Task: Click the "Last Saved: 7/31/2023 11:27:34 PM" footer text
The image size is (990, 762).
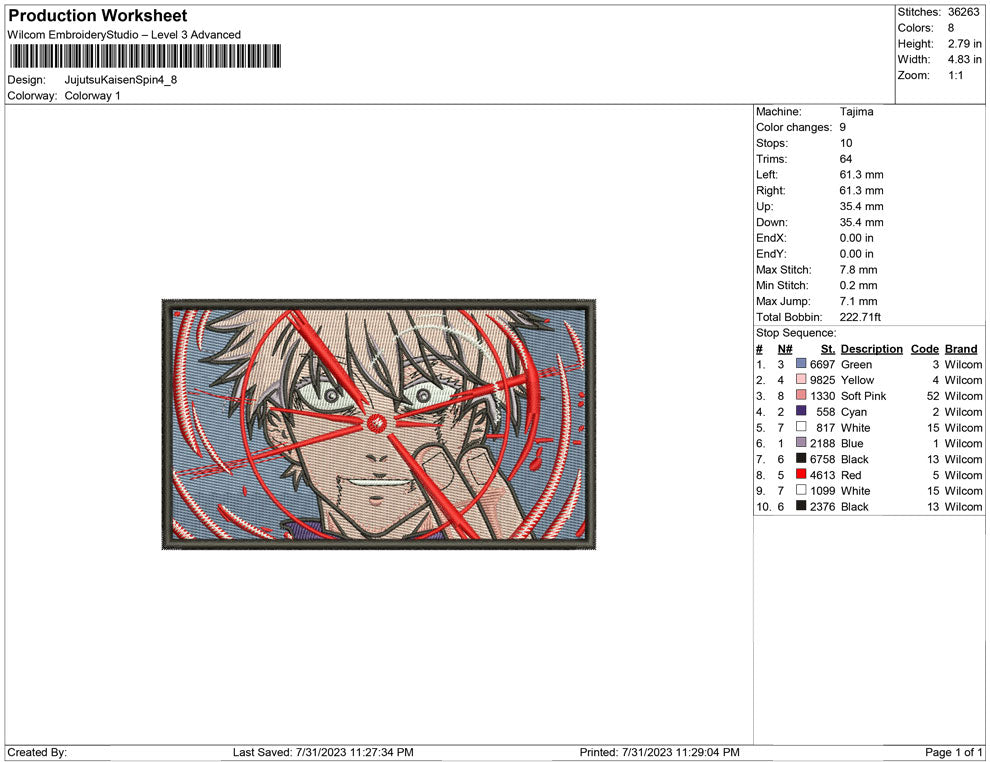Action: pos(323,751)
